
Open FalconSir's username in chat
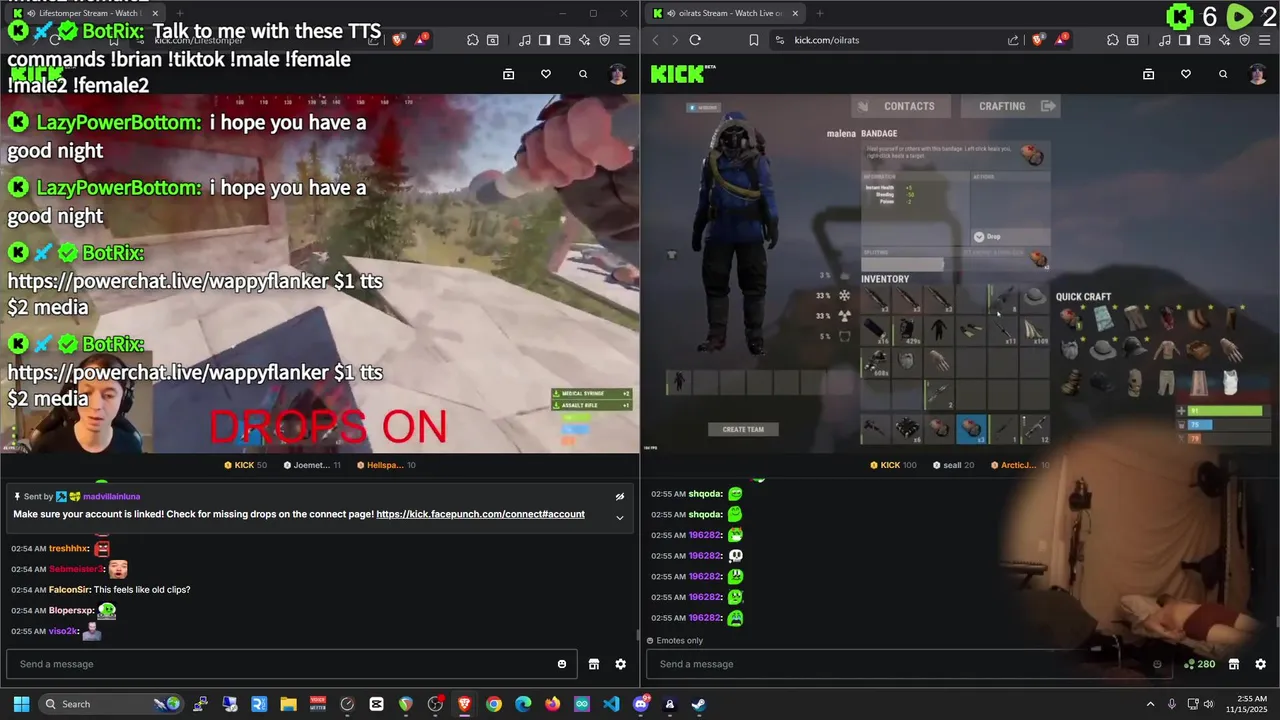click(68, 590)
